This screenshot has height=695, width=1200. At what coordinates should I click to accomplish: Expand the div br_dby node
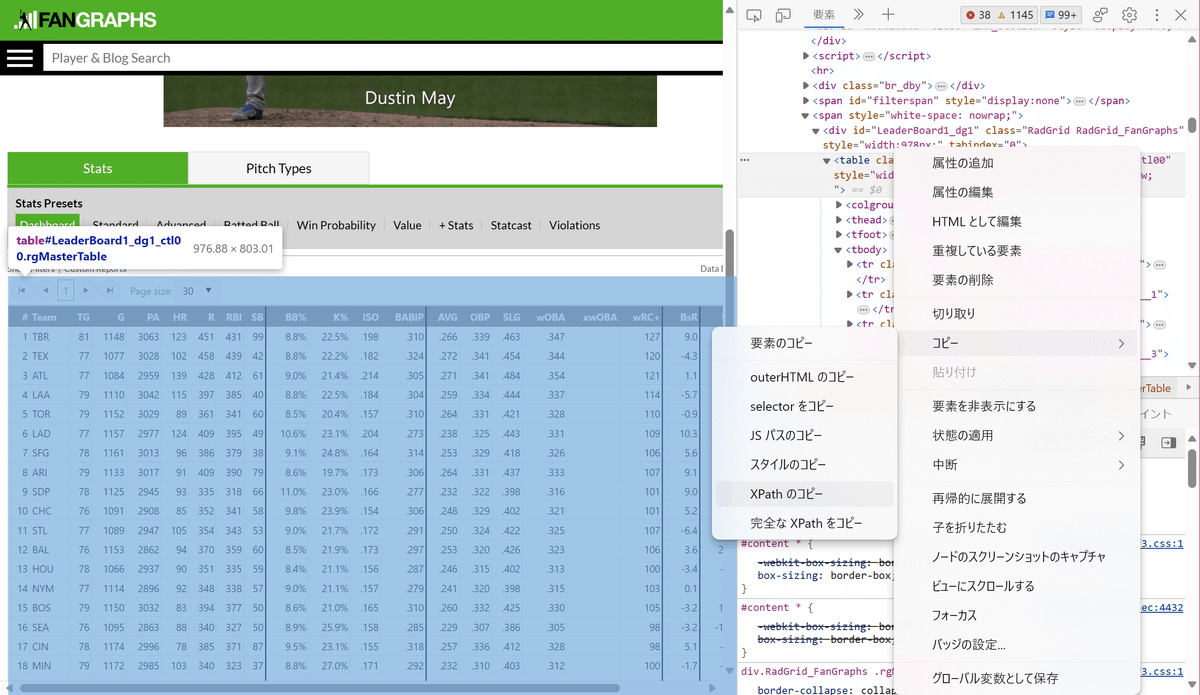806,86
